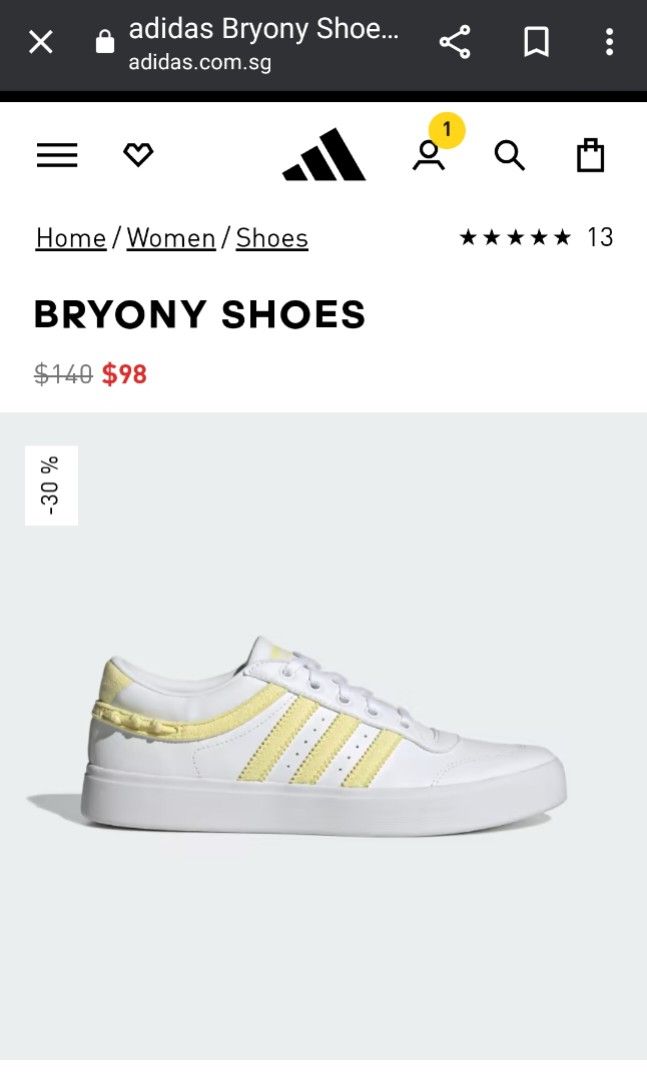Tap the -30 % discount badge

coord(52,486)
